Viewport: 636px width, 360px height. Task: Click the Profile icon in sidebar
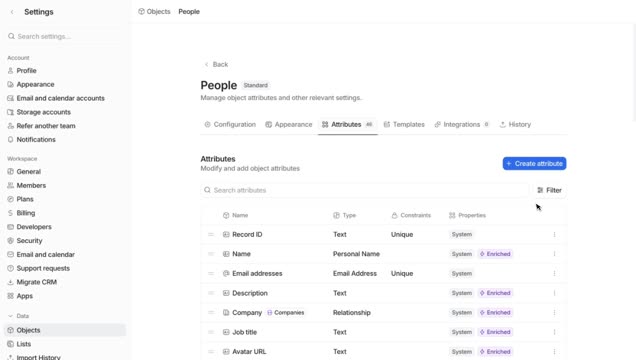click(x=11, y=71)
